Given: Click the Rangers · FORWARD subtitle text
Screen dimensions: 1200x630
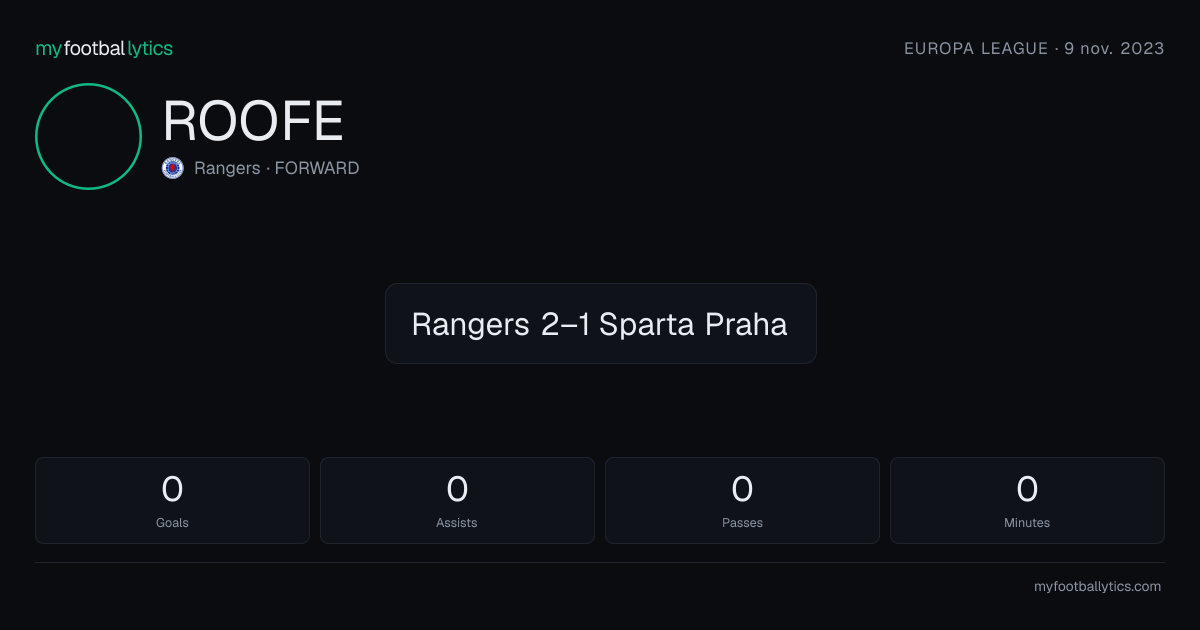Looking at the screenshot, I should point(277,168).
